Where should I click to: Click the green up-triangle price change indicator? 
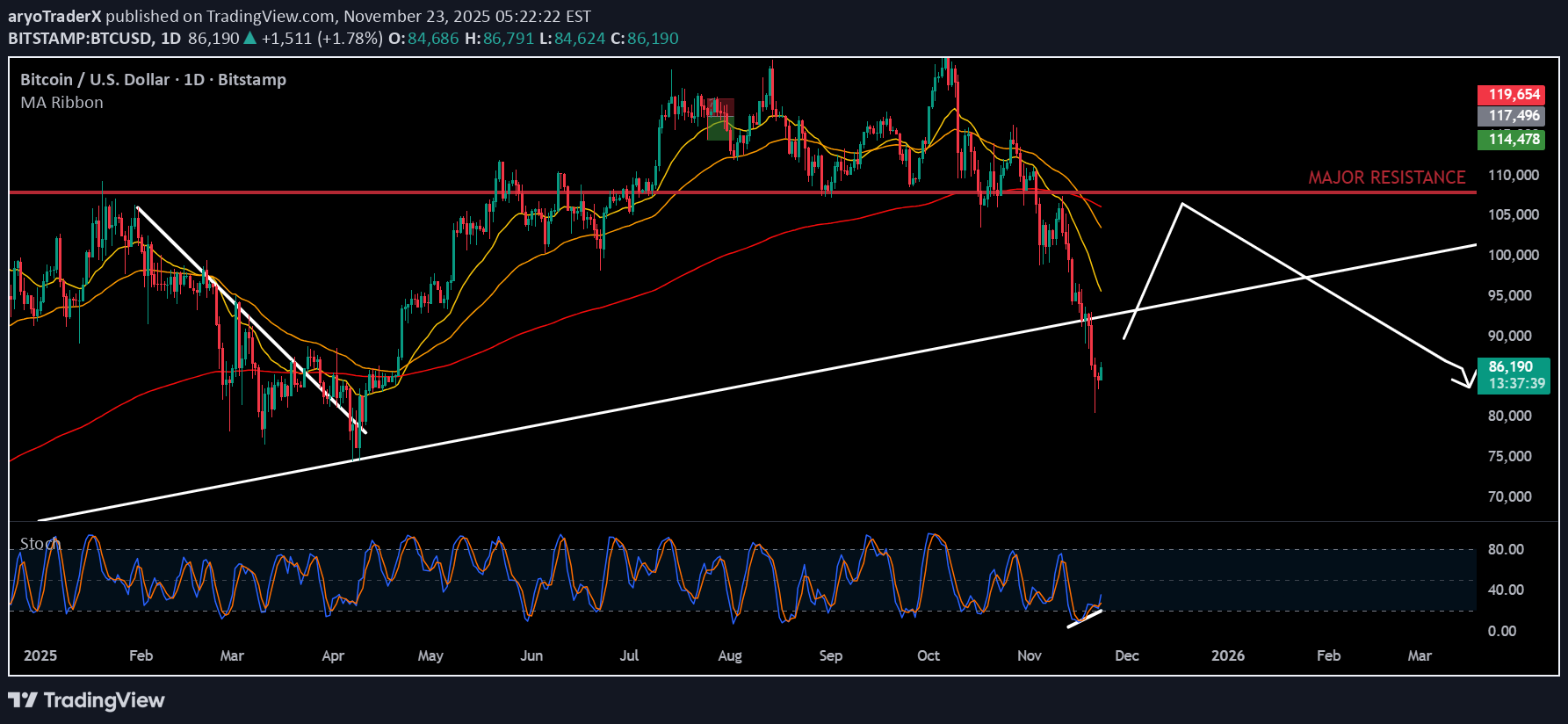coord(250,38)
